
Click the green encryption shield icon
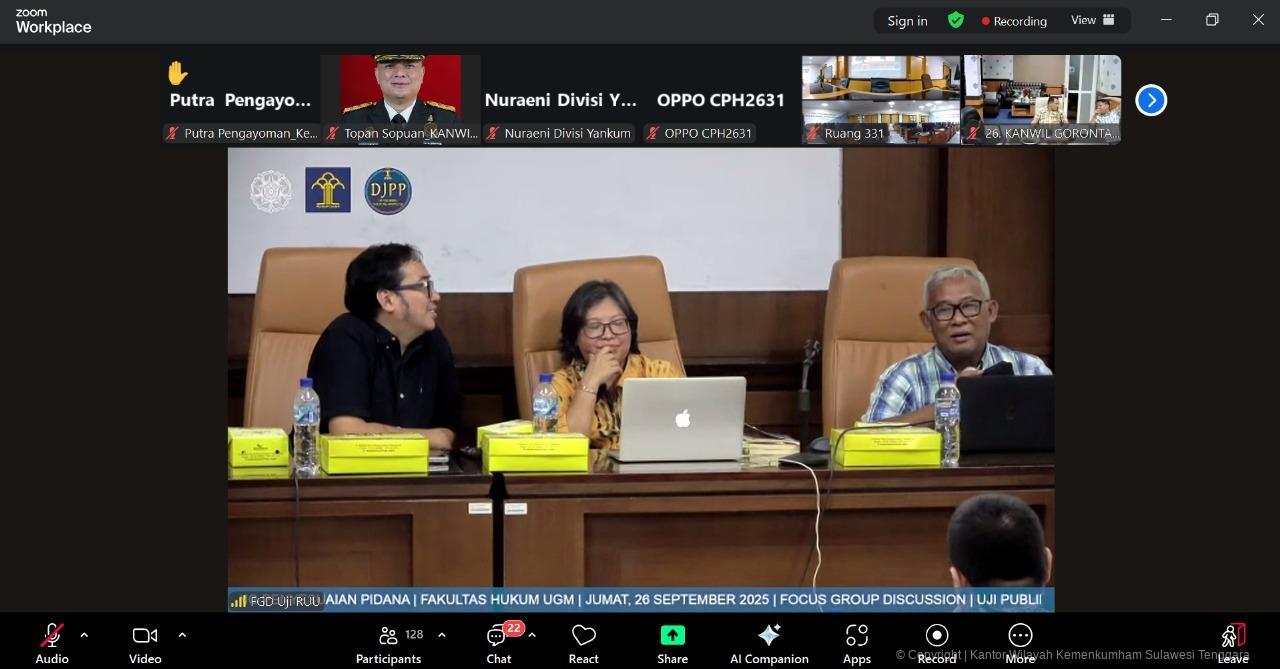(x=956, y=20)
